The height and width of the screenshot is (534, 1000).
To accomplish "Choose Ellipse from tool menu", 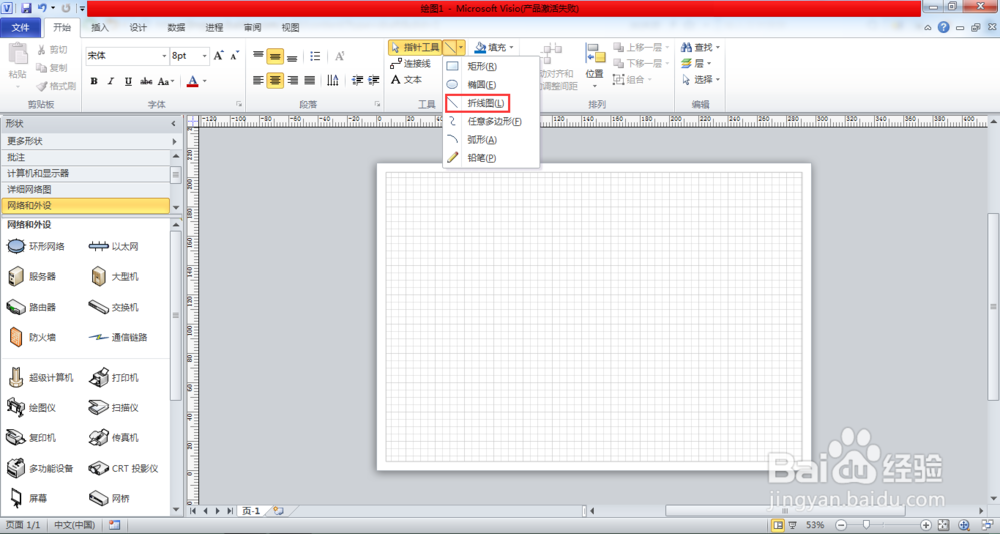I will point(491,84).
